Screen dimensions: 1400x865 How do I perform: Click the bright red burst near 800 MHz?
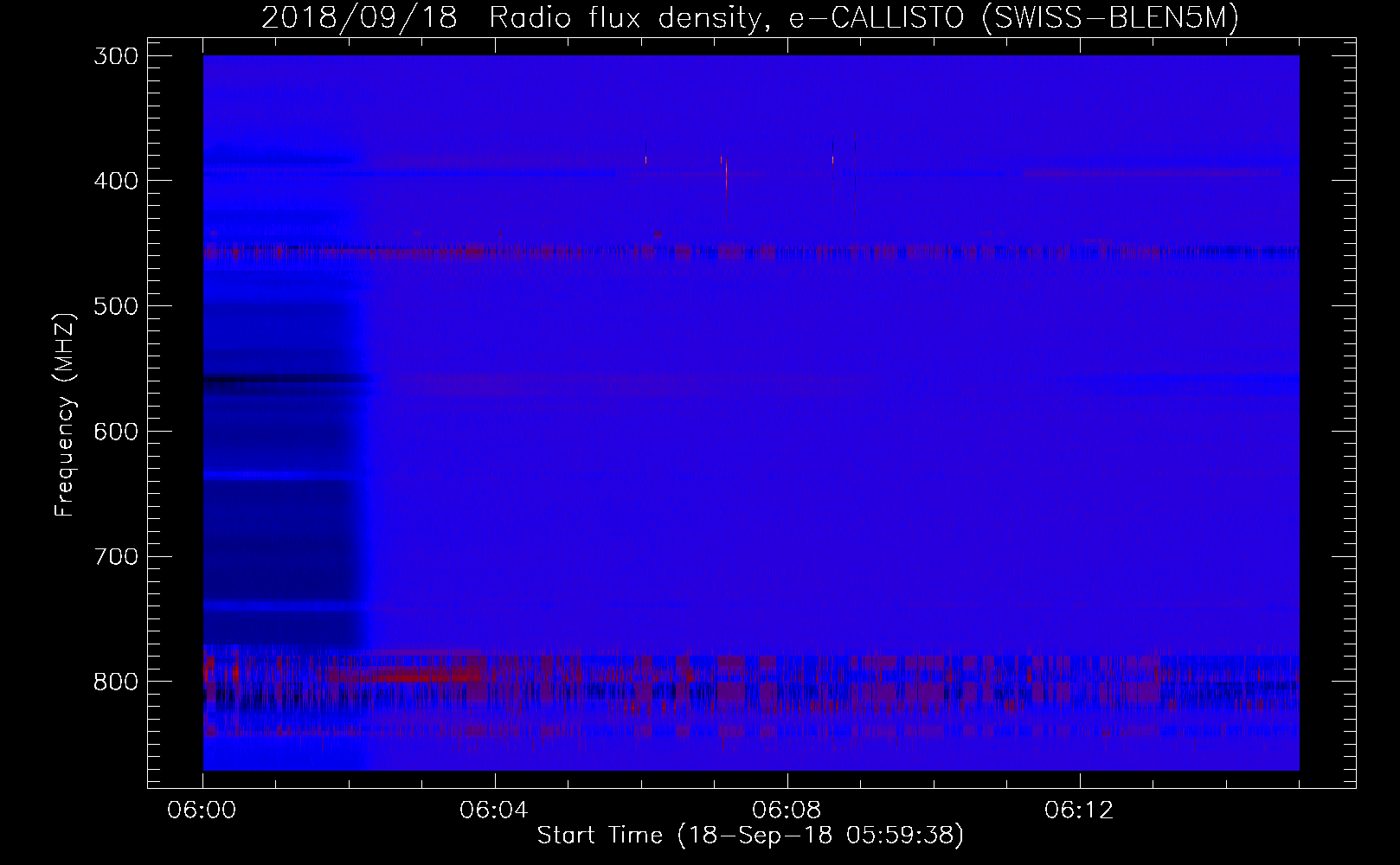coord(422,674)
